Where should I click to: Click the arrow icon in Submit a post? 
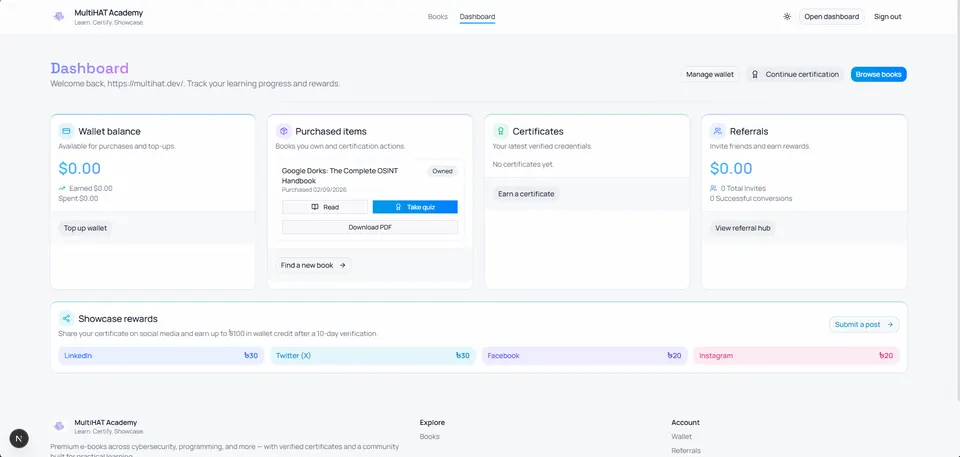890,325
